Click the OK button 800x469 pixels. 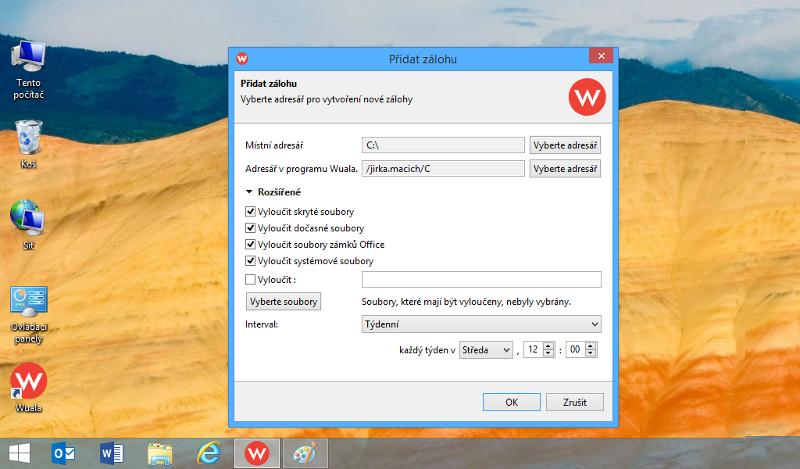tap(511, 402)
